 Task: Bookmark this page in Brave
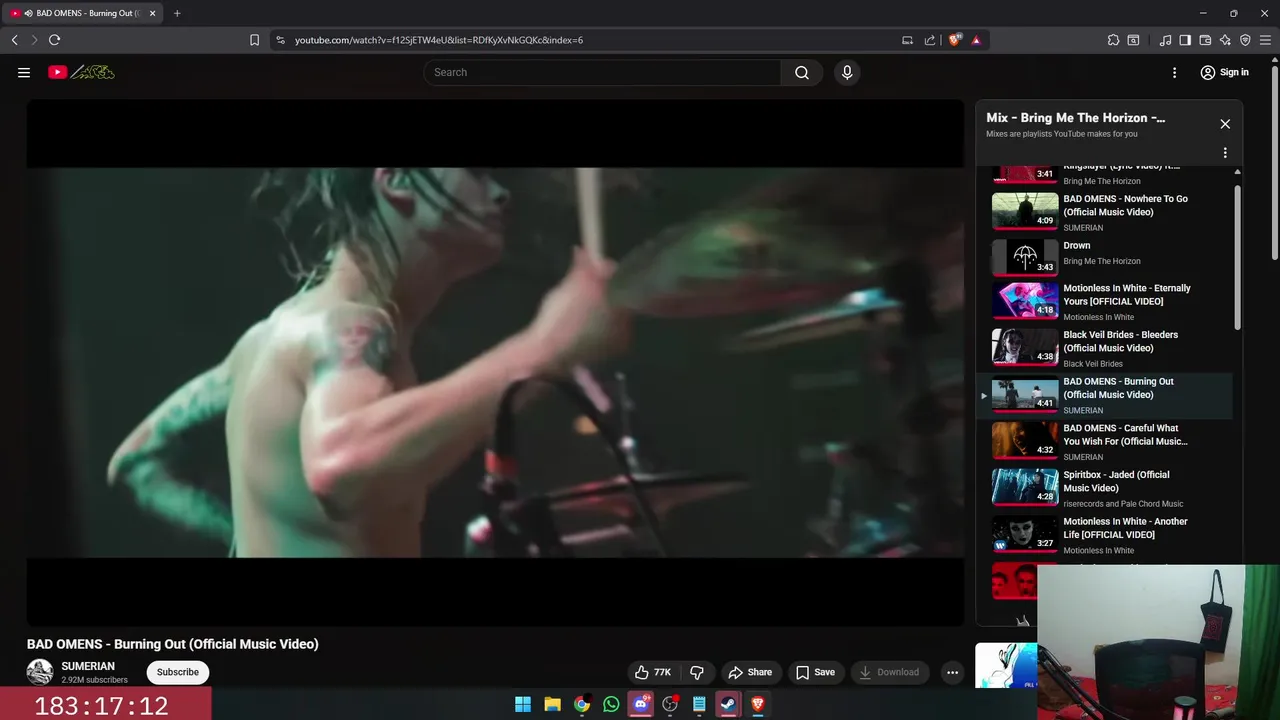254,40
